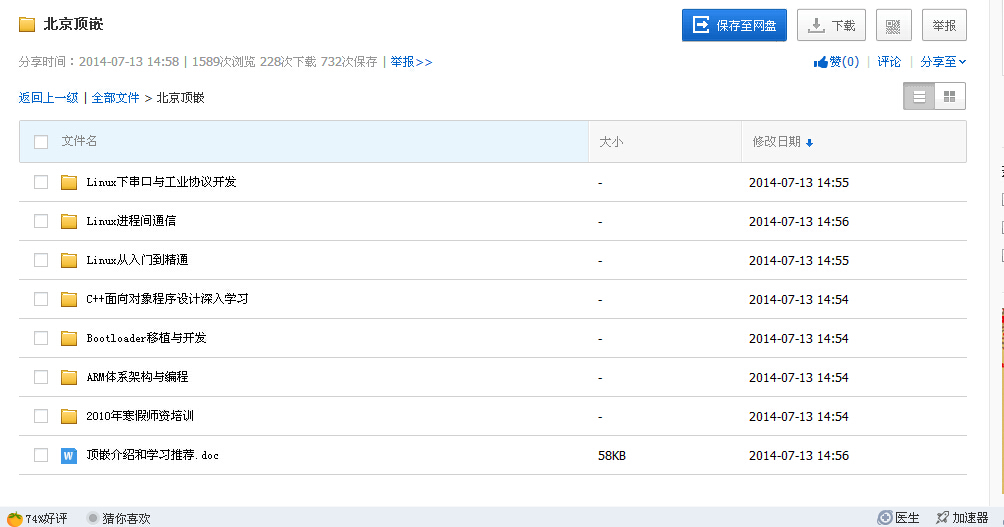
Task: Select checkbox for ARM体系架构与编程 folder
Action: pos(41,377)
